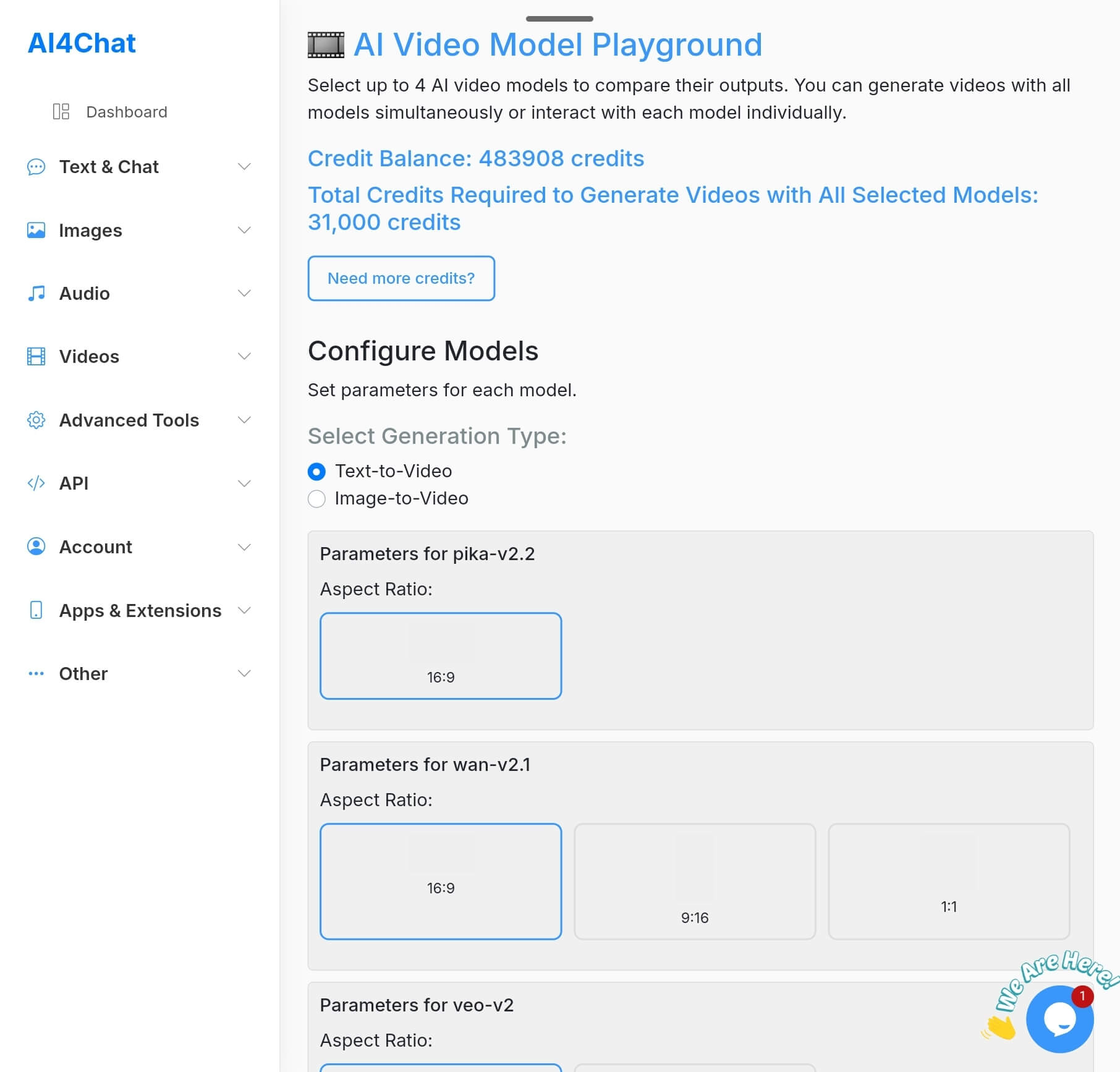The width and height of the screenshot is (1120, 1072).
Task: Open the Dashboard link
Action: click(127, 112)
